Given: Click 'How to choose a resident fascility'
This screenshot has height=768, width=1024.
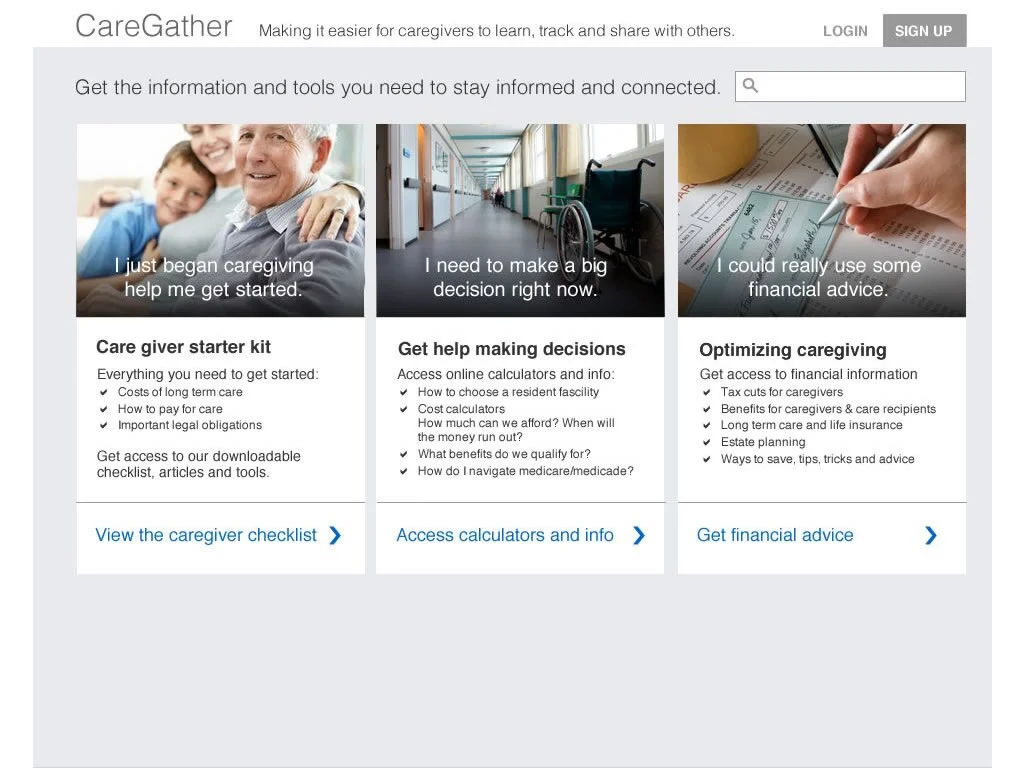Looking at the screenshot, I should pyautogui.click(x=508, y=392).
